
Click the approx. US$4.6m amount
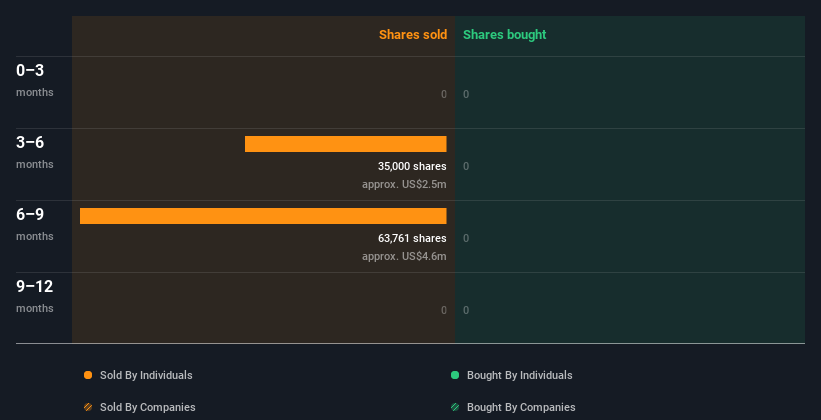(404, 256)
